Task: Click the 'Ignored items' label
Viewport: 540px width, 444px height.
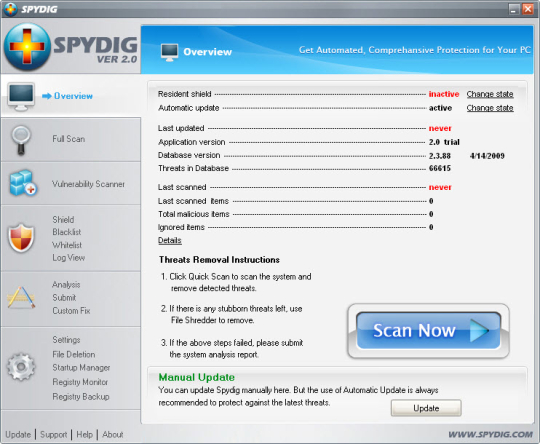Action: click(x=181, y=227)
